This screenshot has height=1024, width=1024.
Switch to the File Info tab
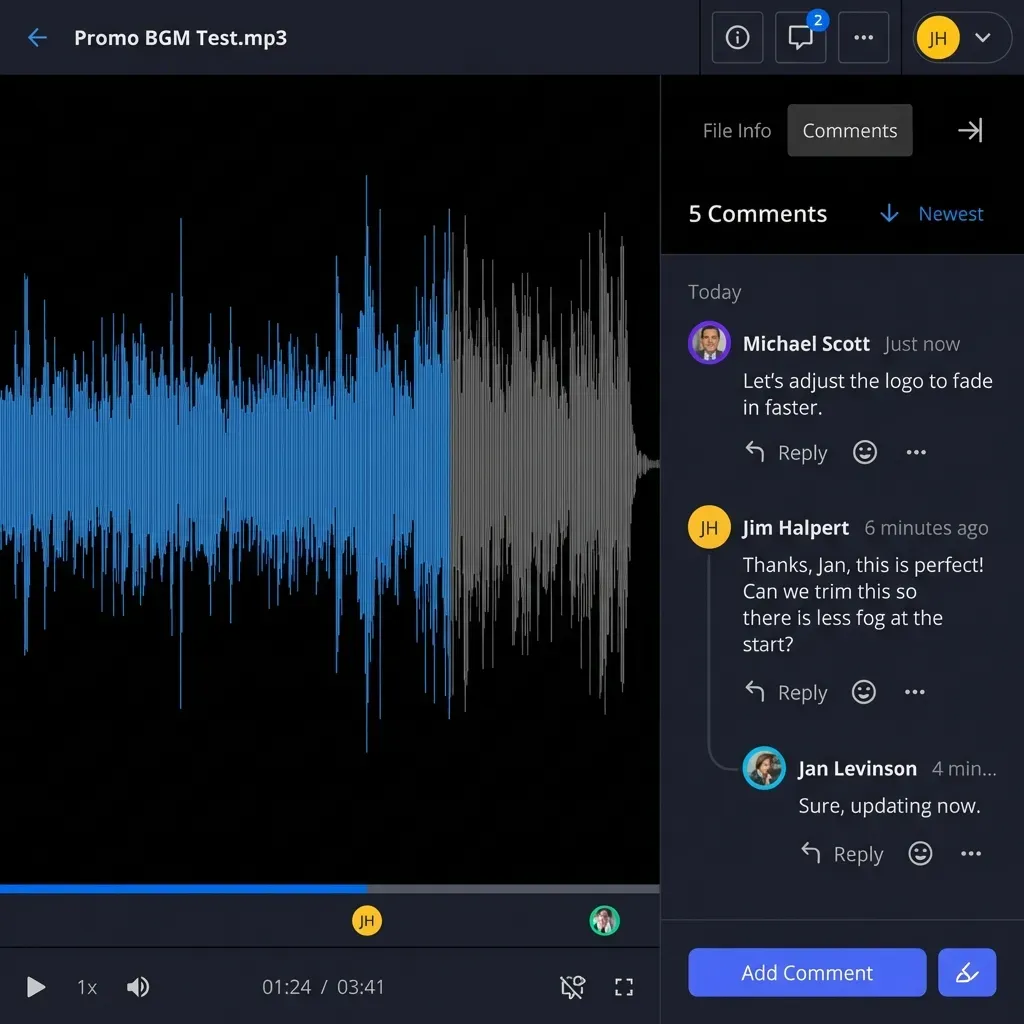736,130
